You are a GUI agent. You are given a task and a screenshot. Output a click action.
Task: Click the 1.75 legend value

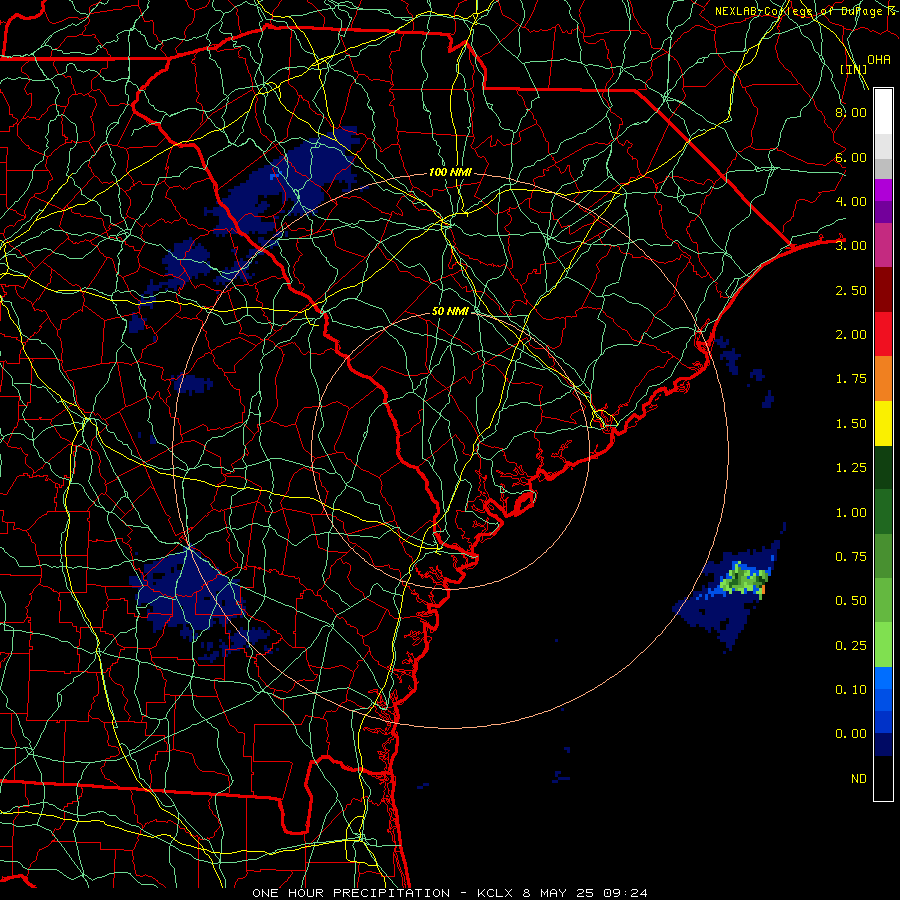851,379
